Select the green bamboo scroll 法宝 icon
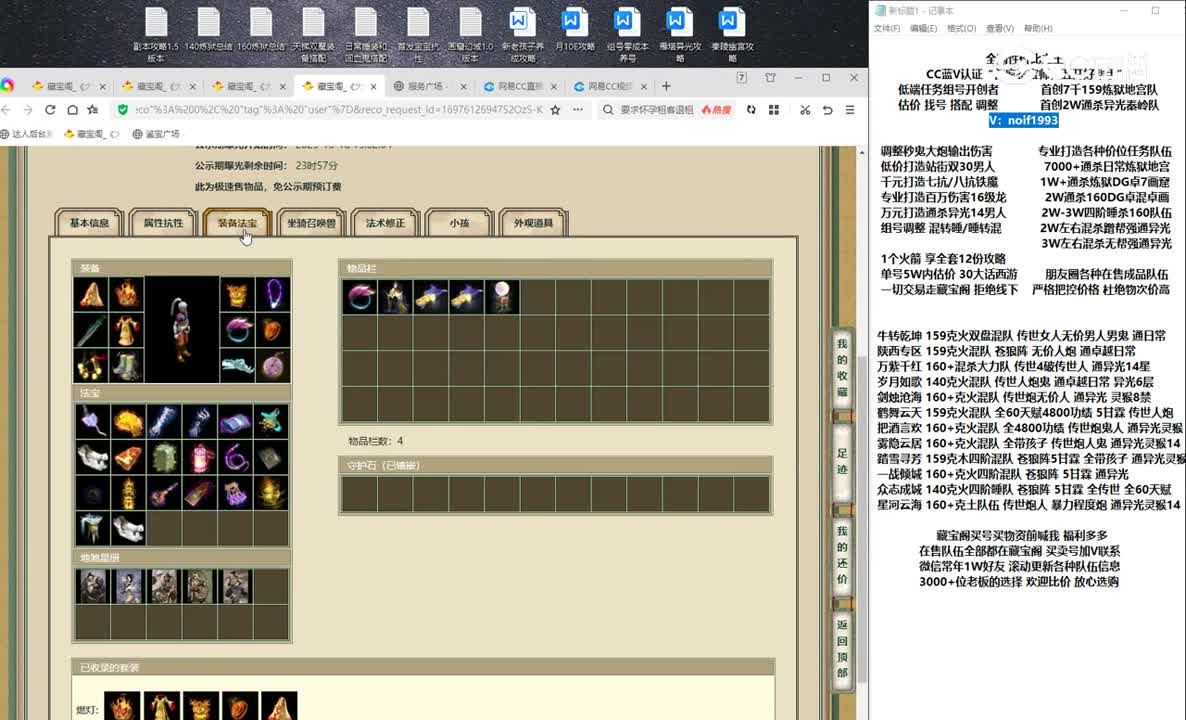 [164, 458]
